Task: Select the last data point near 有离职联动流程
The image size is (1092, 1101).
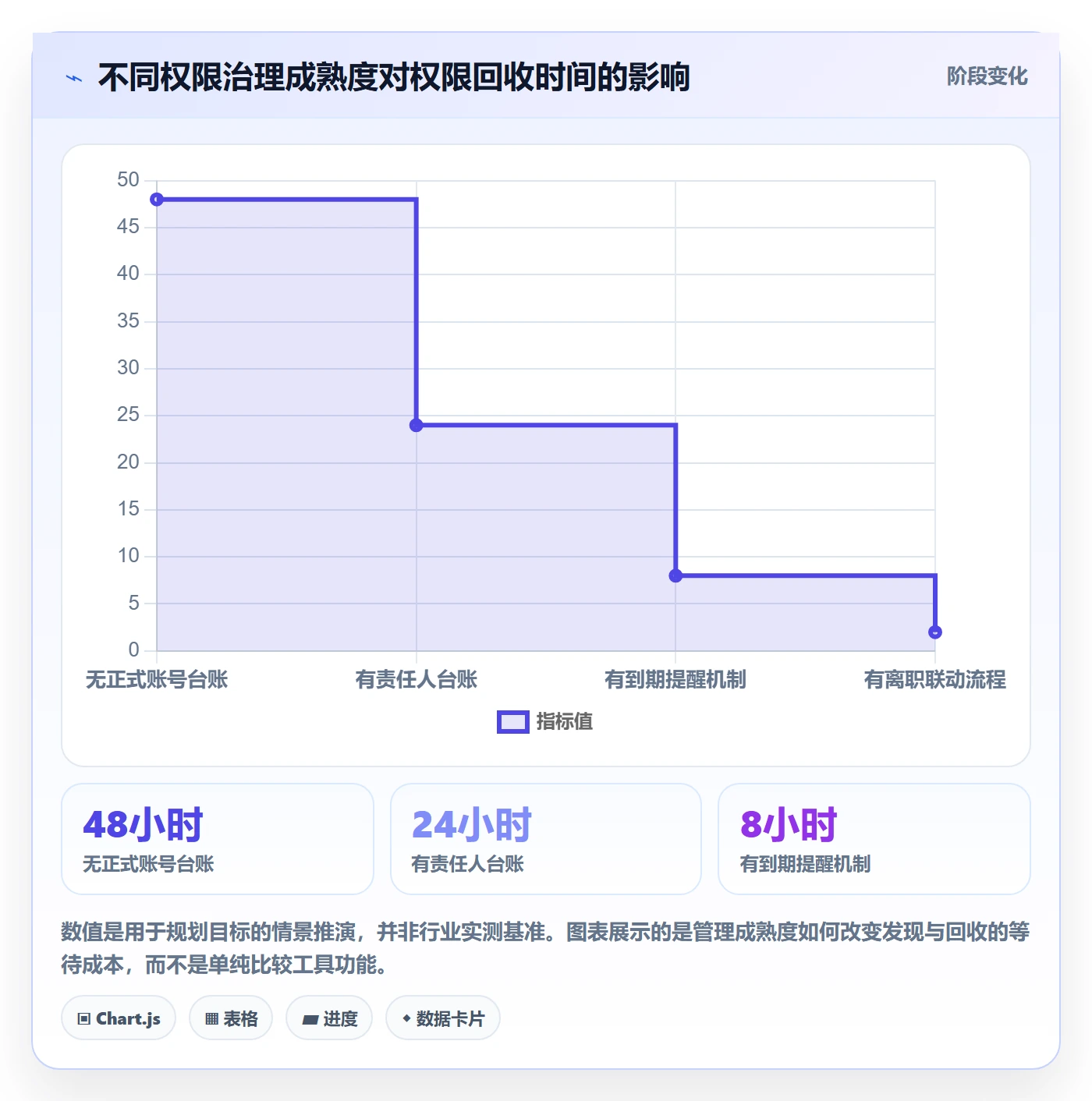Action: (935, 632)
